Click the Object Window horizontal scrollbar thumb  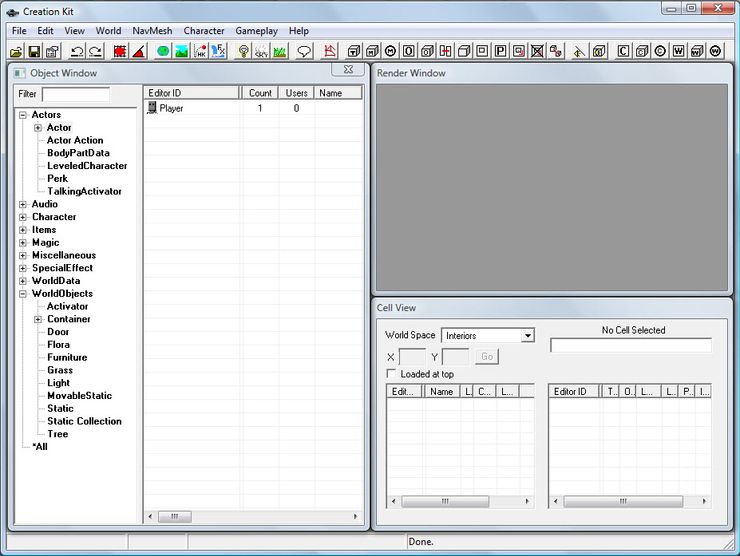point(174,517)
